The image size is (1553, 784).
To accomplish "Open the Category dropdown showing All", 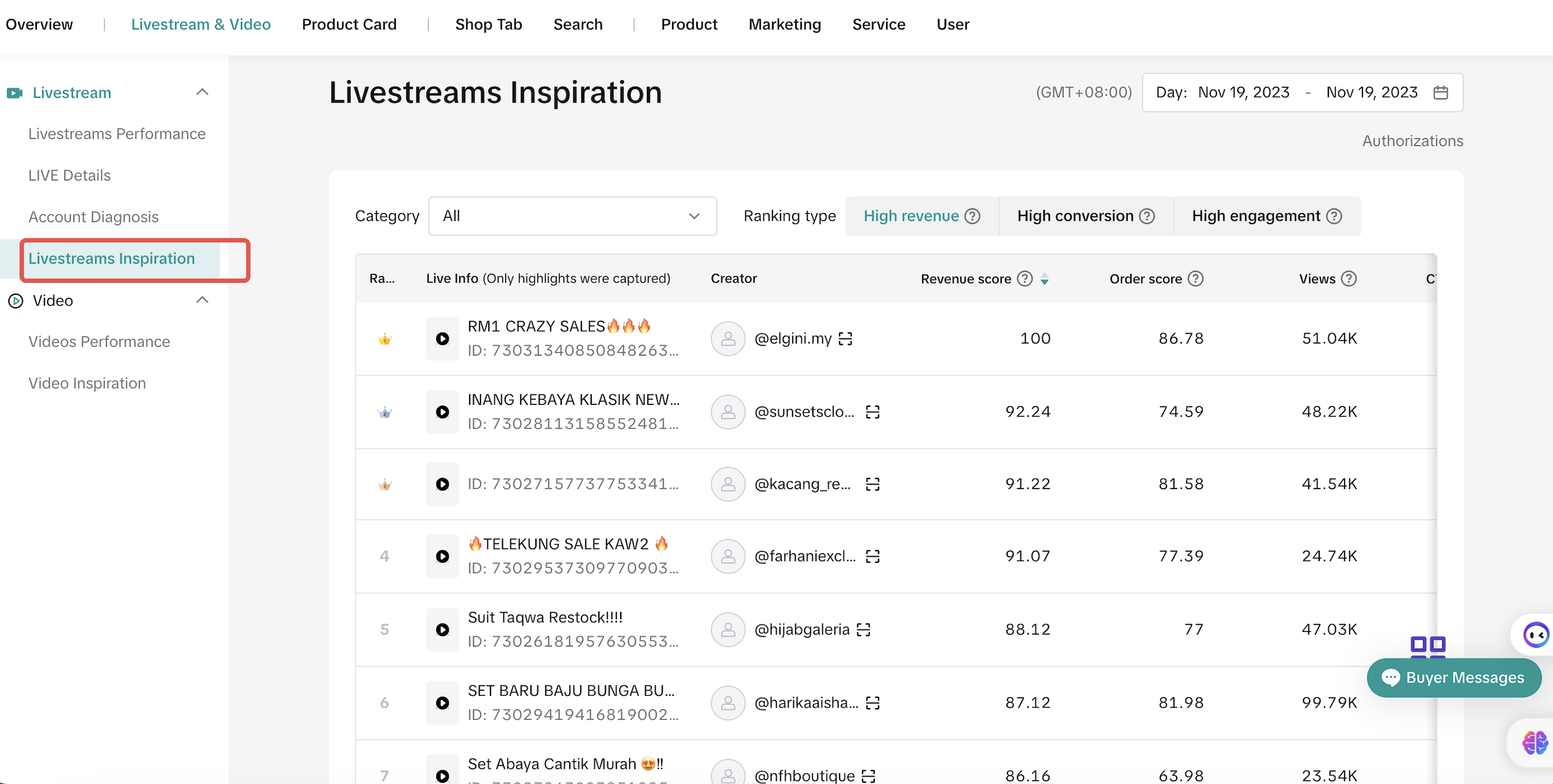I will tap(571, 216).
